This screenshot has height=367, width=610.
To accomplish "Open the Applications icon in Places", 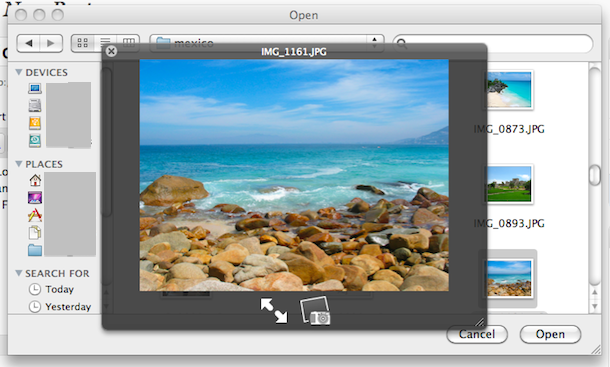I will pyautogui.click(x=35, y=215).
